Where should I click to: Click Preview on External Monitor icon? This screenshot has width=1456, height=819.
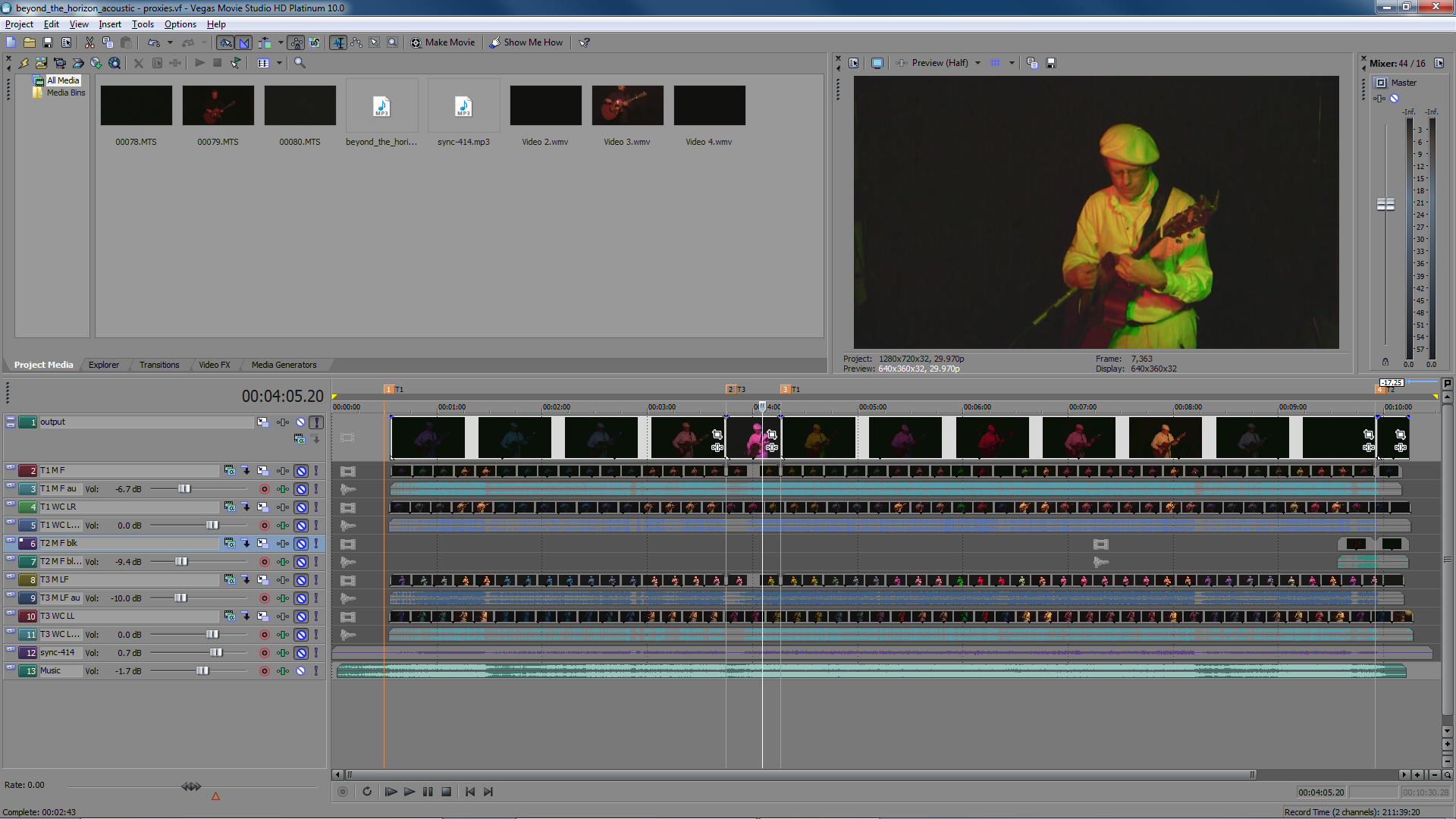tap(877, 63)
